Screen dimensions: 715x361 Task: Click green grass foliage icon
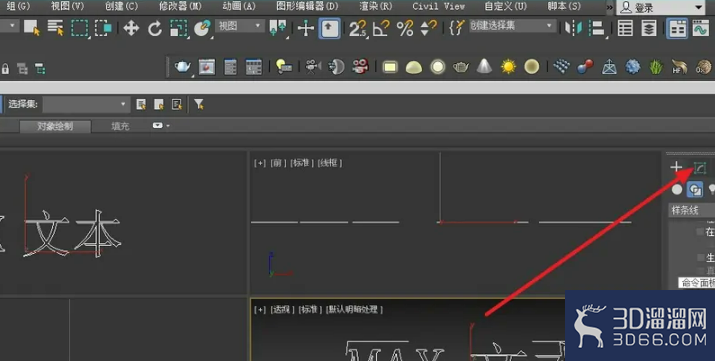(656, 67)
